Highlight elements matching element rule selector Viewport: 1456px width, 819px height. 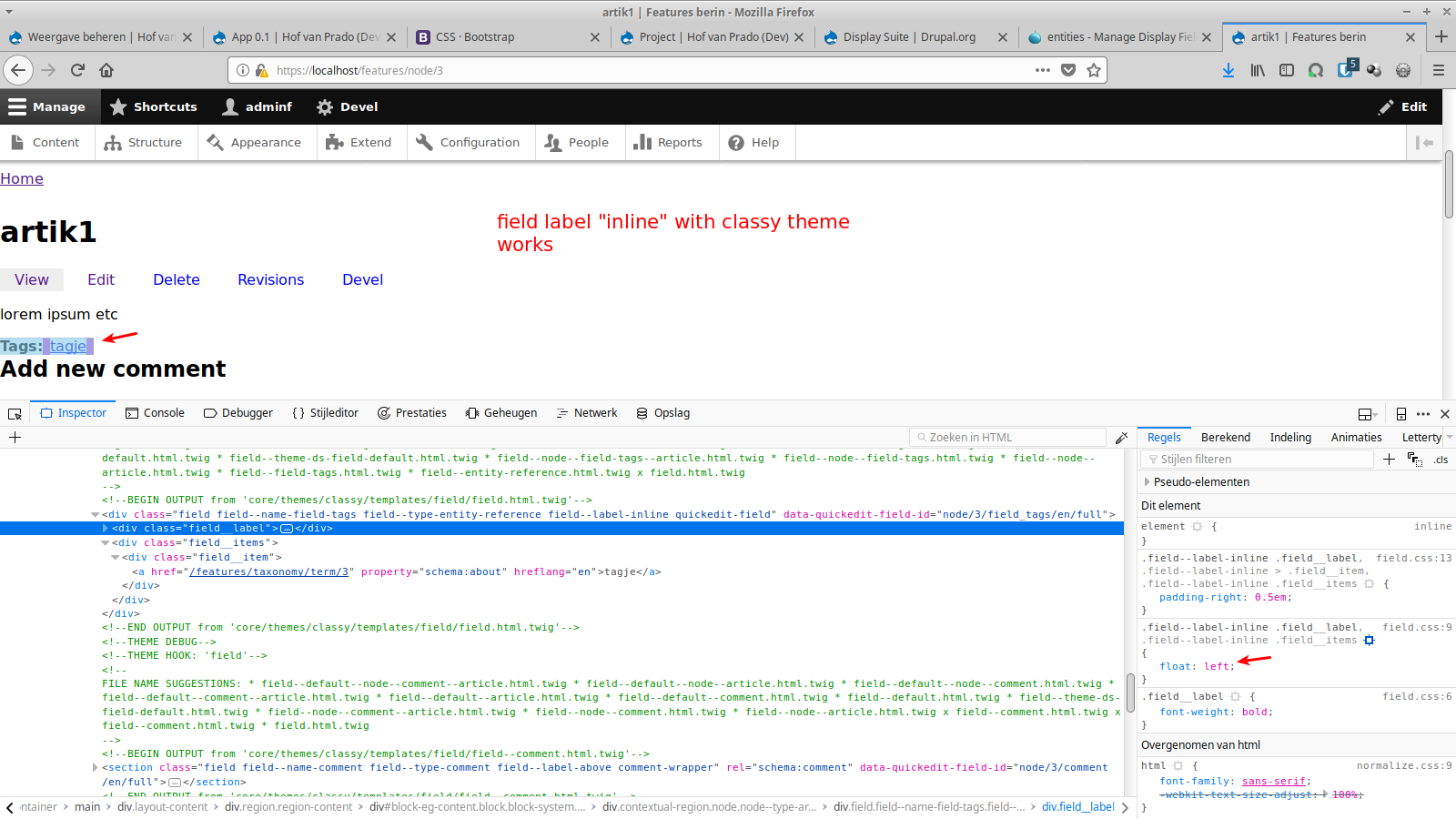coord(1197,527)
